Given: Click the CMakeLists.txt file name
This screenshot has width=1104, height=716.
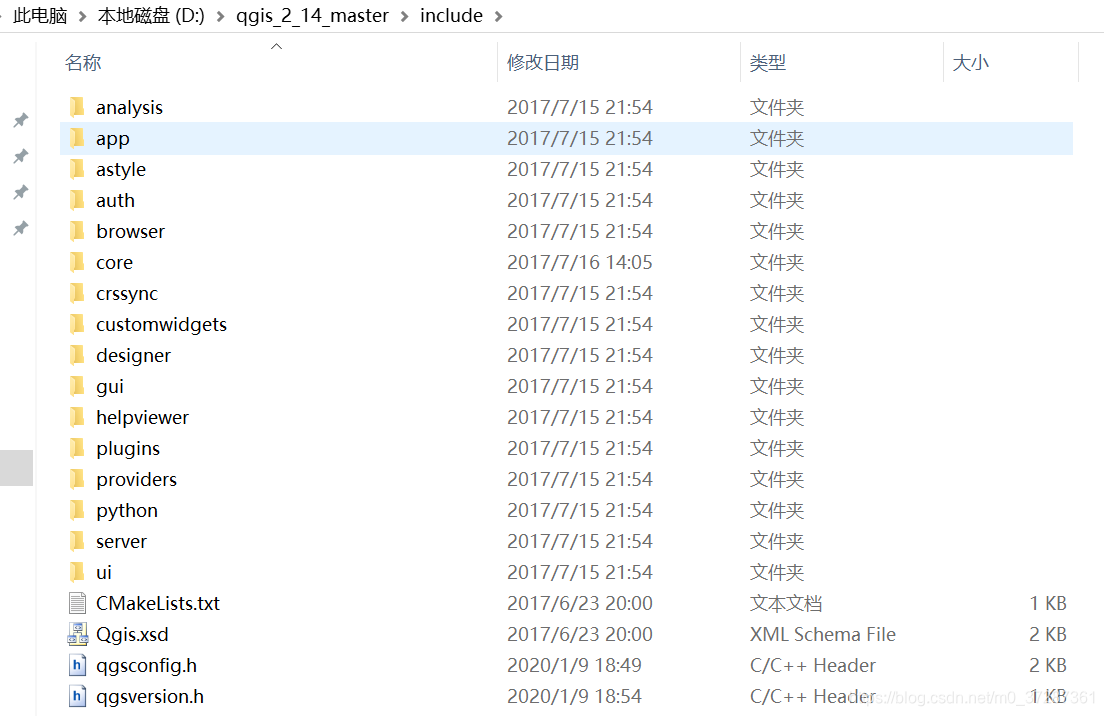Looking at the screenshot, I should point(158,603).
